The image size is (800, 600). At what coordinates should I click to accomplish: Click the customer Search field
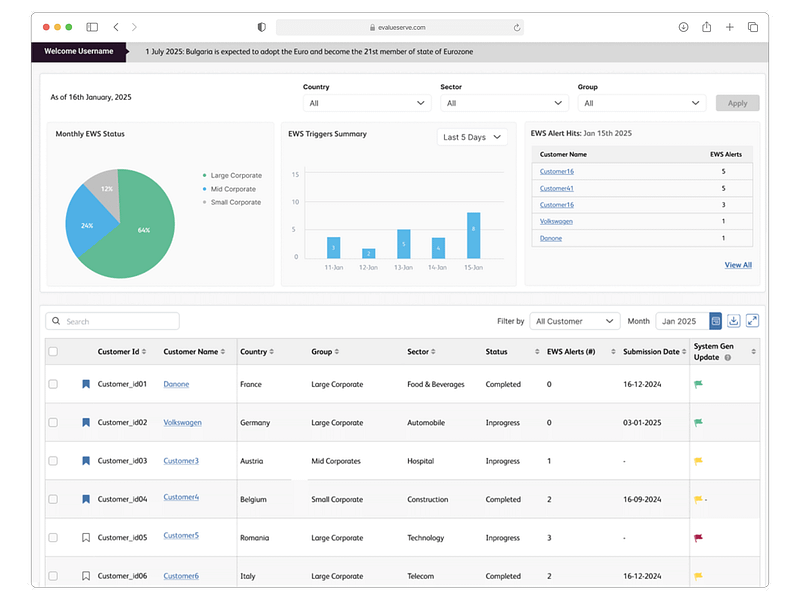point(112,321)
